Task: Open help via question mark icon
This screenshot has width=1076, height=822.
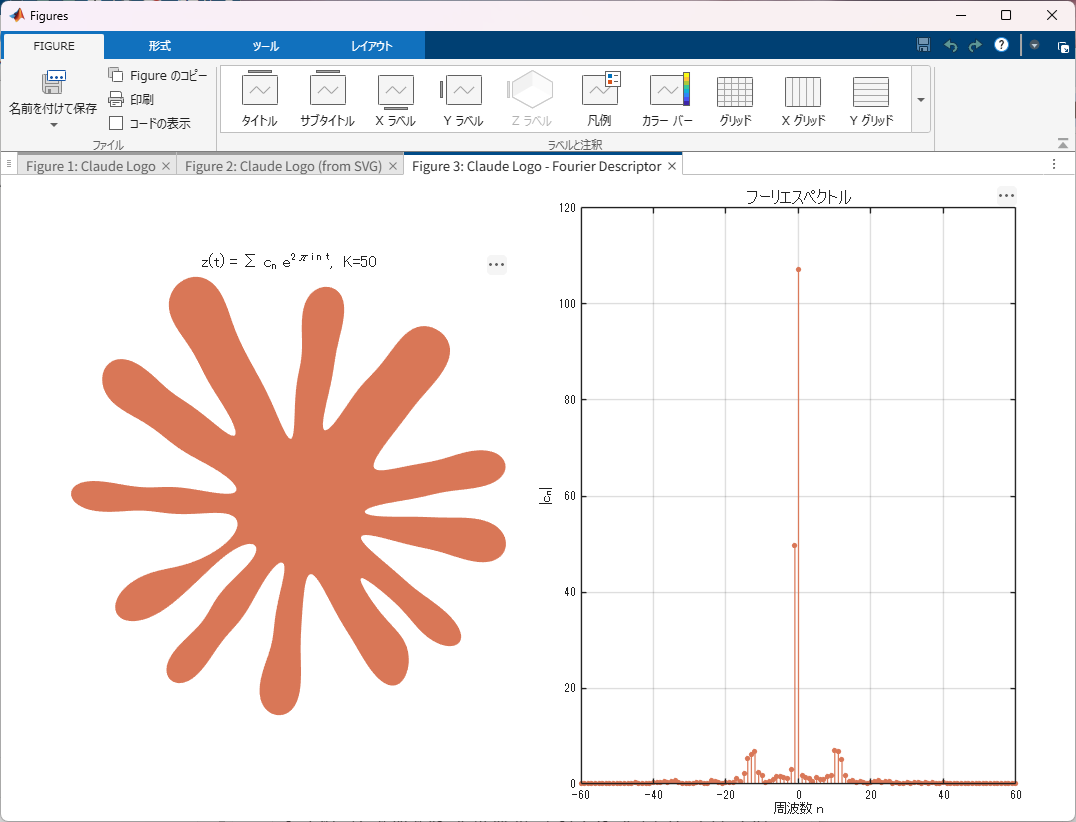Action: (1001, 45)
